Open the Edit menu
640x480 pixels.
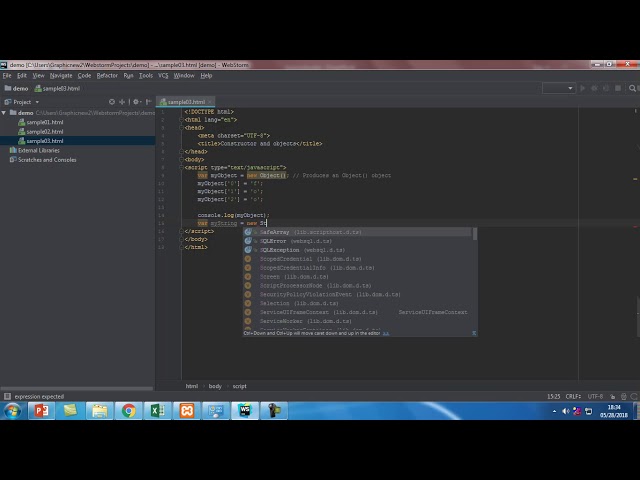tap(22, 76)
